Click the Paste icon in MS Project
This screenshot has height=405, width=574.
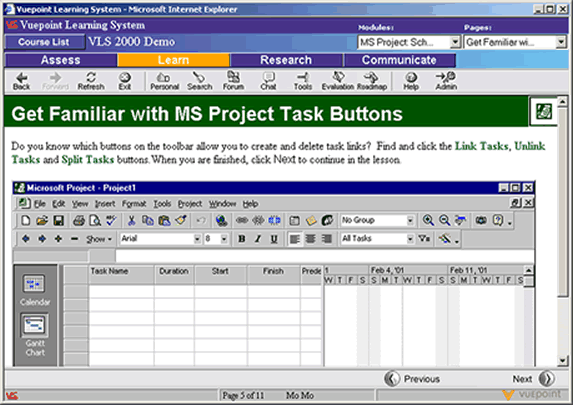(164, 220)
